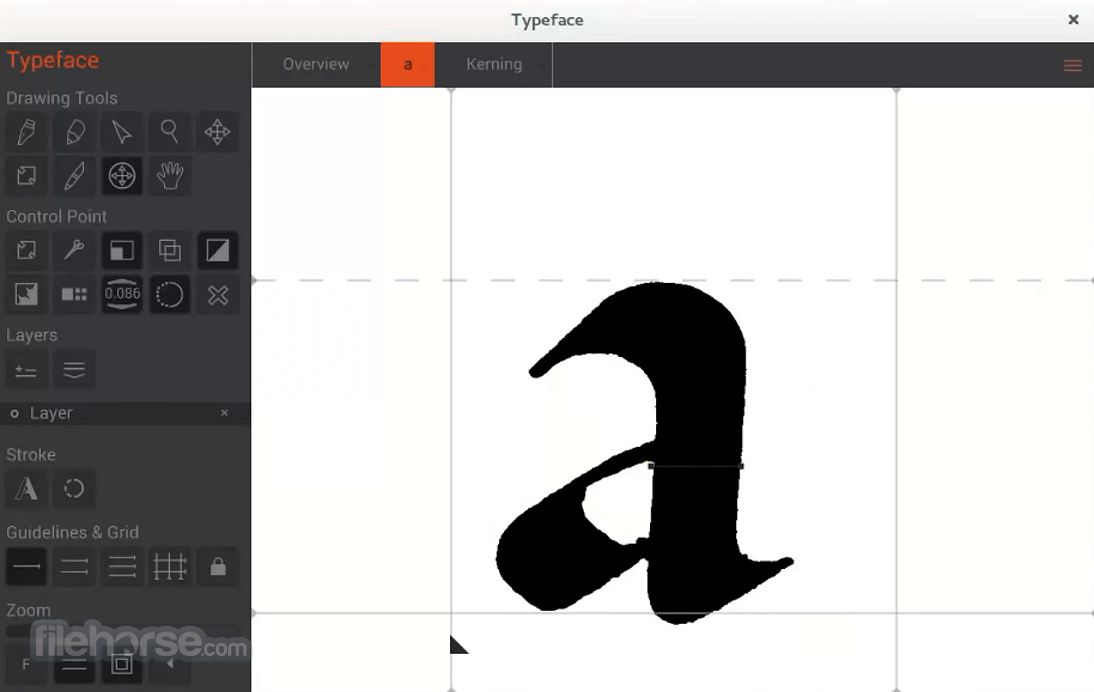
Task: Close the Typeface window
Action: point(1073,20)
